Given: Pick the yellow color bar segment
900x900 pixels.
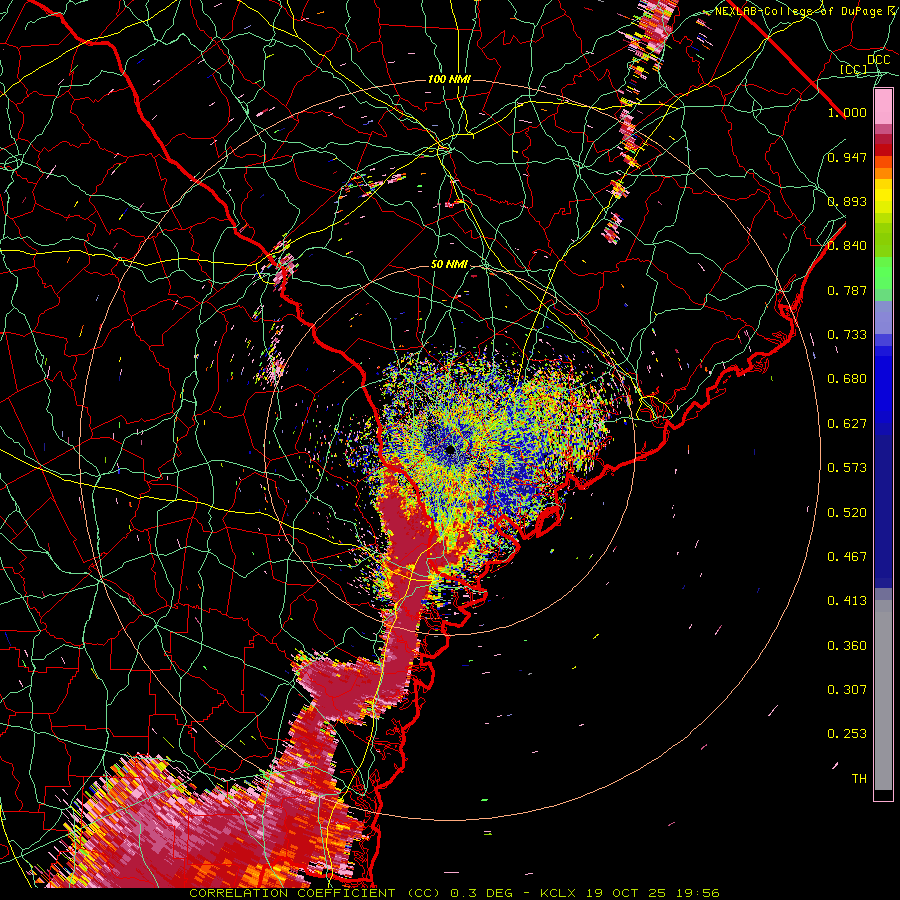Looking at the screenshot, I should pos(883,197).
